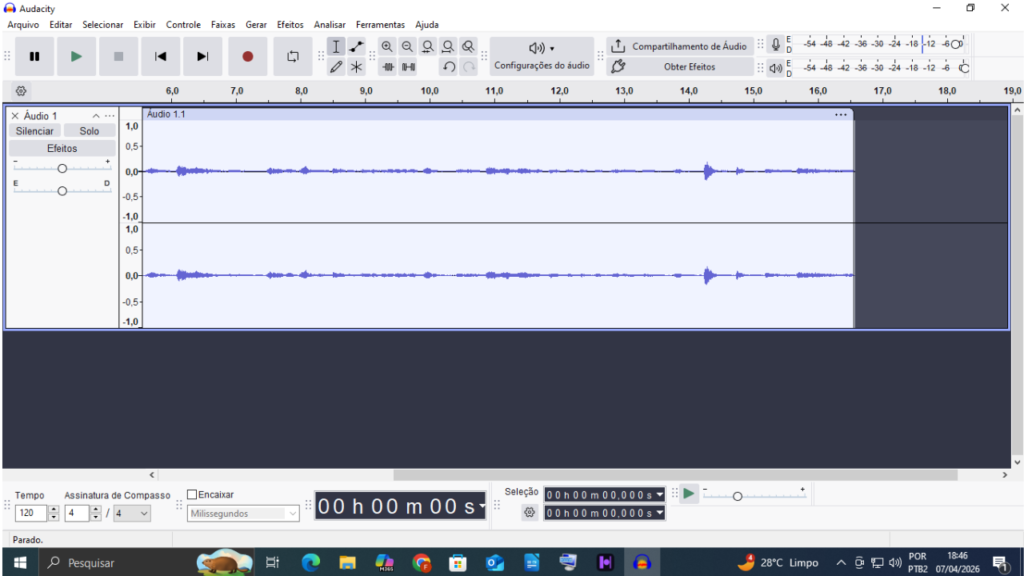Activate the Multi-tool

pyautogui.click(x=356, y=67)
